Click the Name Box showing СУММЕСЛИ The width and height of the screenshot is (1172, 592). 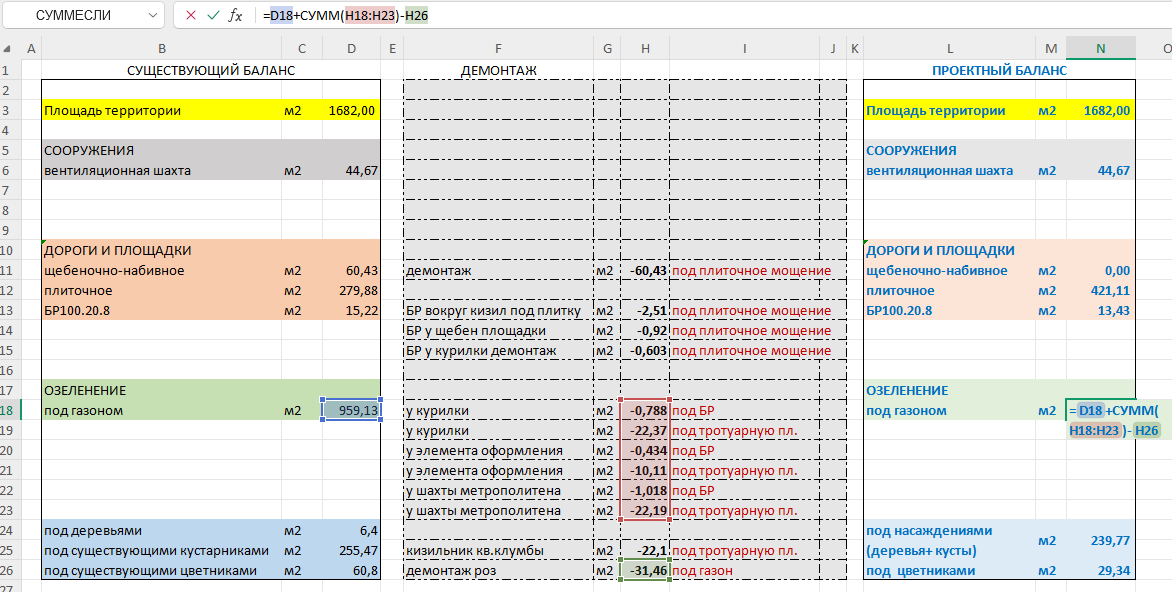[82, 15]
